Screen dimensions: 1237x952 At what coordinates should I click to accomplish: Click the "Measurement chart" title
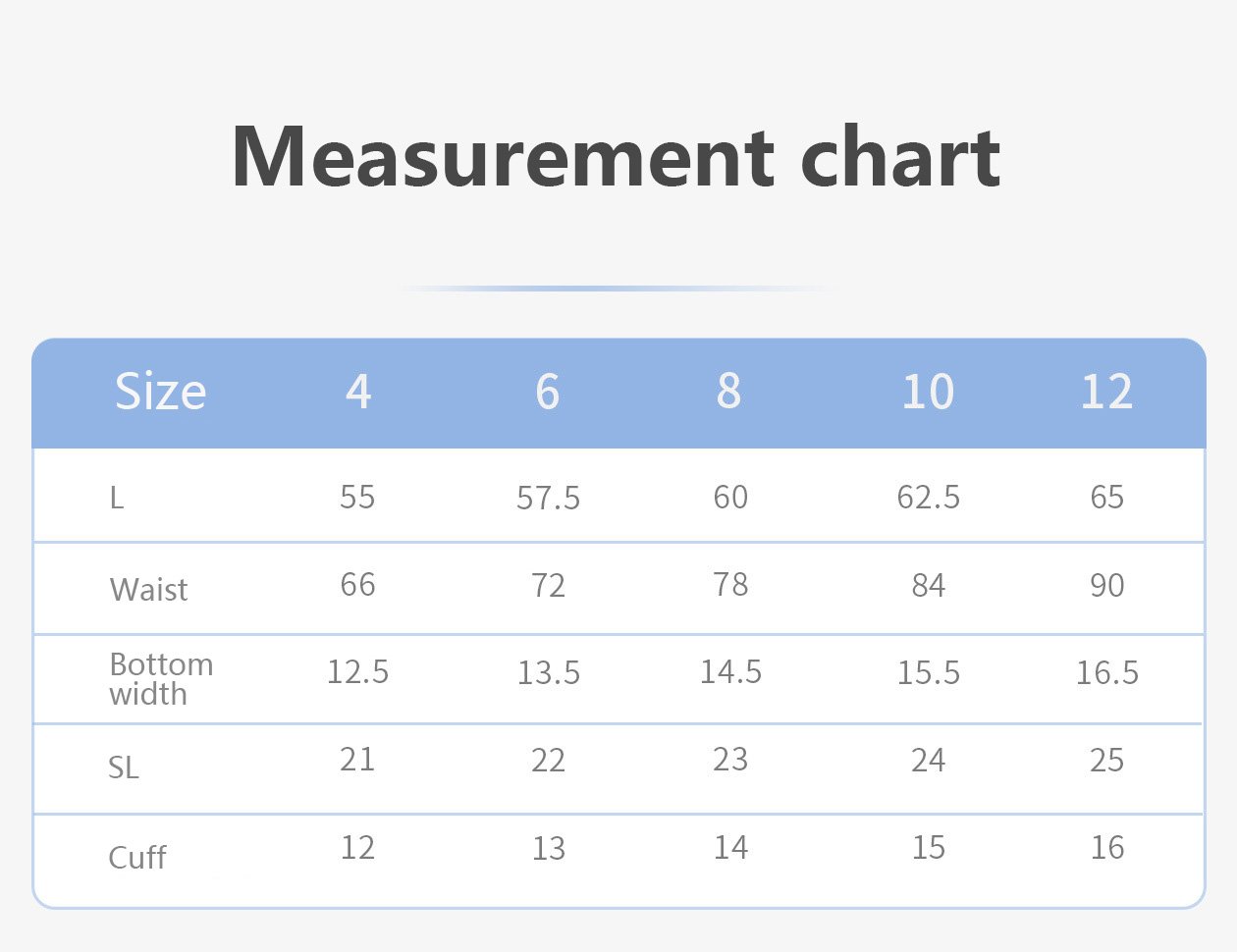[x=616, y=157]
